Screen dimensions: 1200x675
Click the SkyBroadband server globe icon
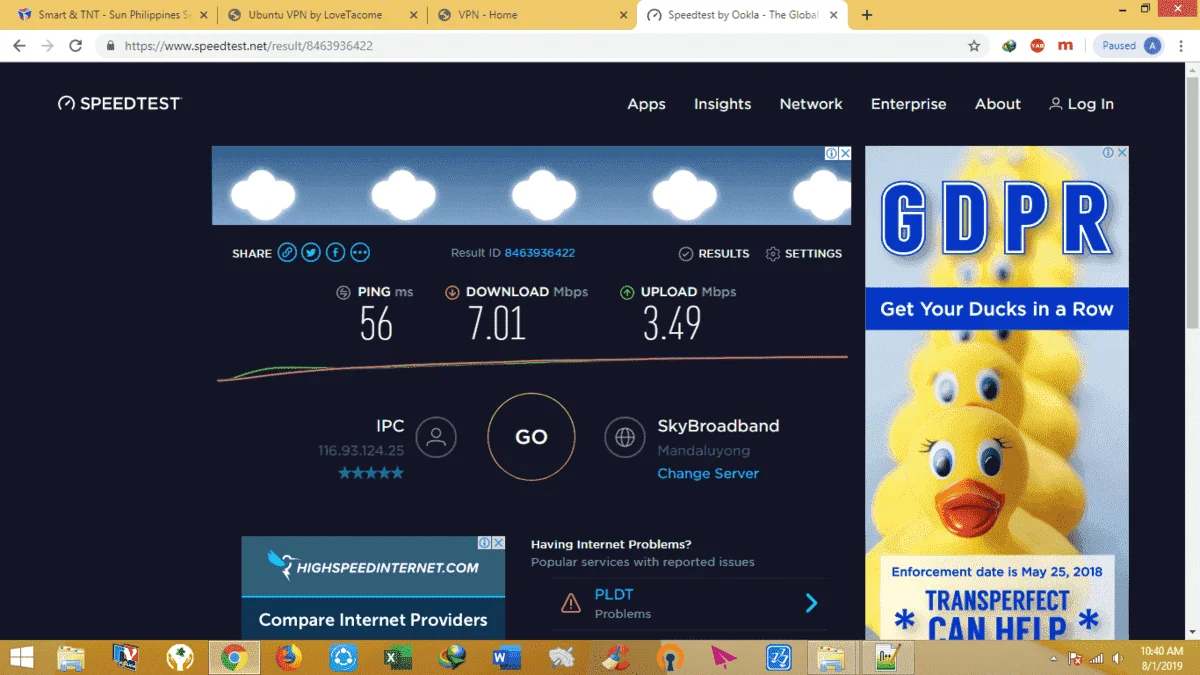pos(625,437)
